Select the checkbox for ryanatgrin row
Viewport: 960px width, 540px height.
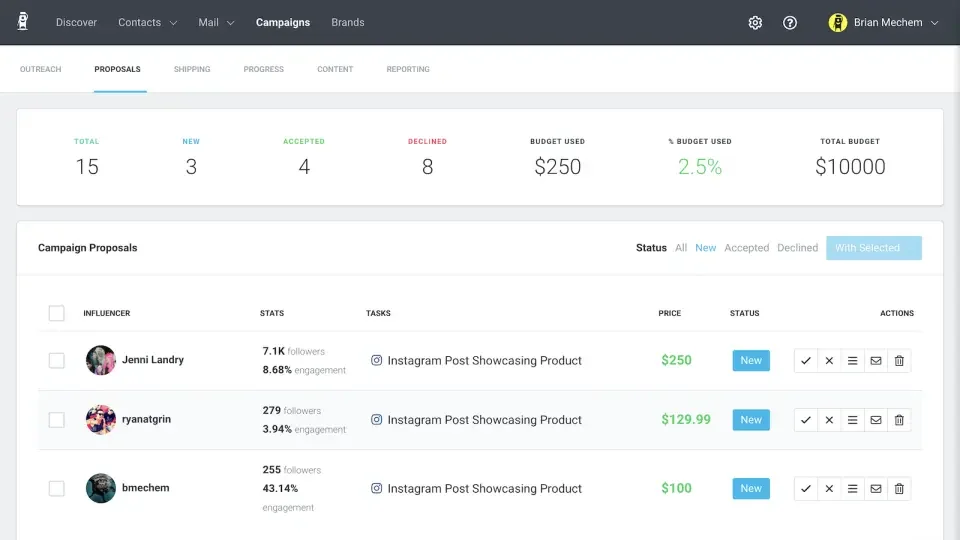(57, 420)
